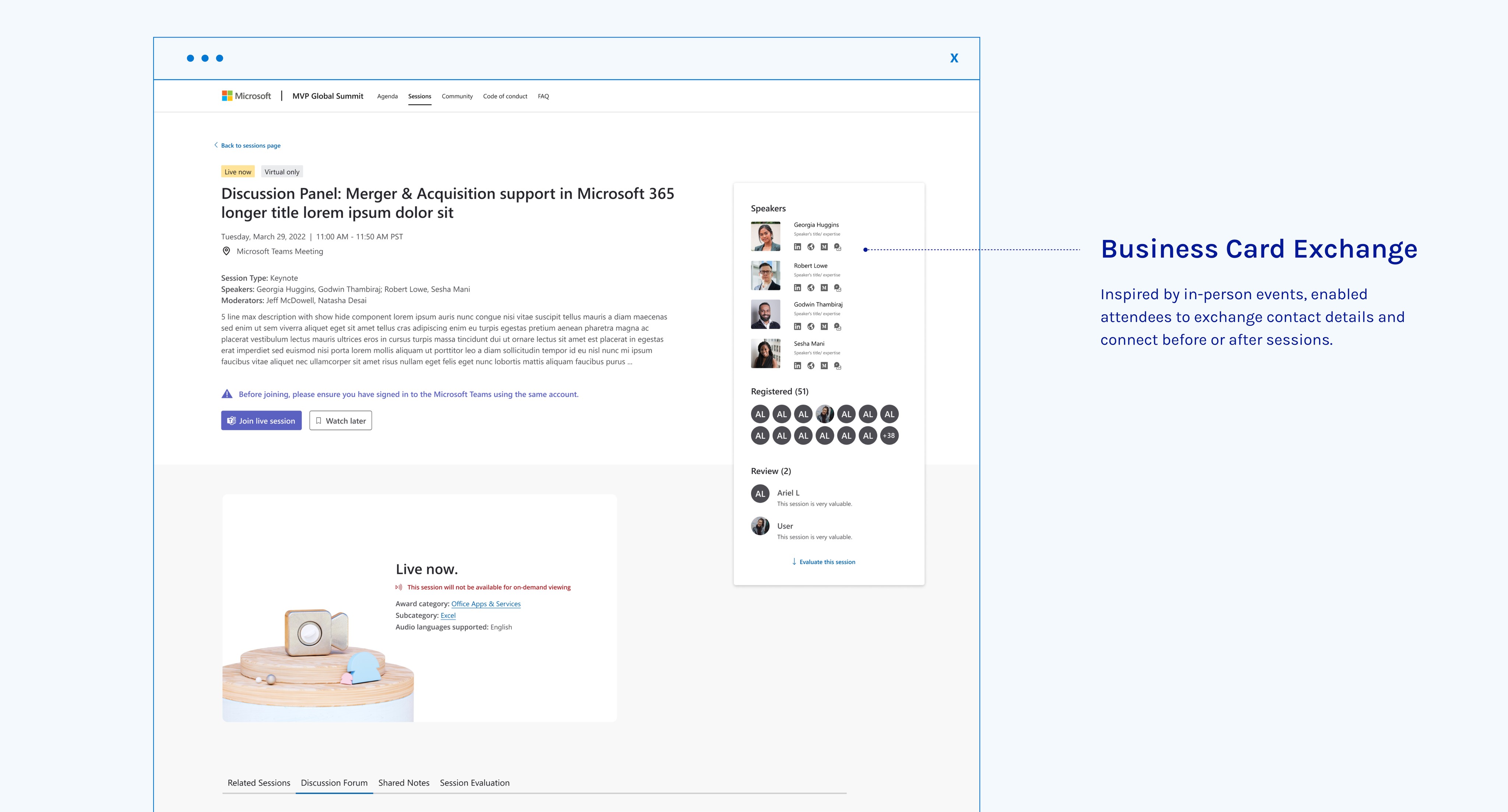Open Georgia Huggins' LinkedIn icon
This screenshot has height=812, width=1508.
pyautogui.click(x=797, y=247)
